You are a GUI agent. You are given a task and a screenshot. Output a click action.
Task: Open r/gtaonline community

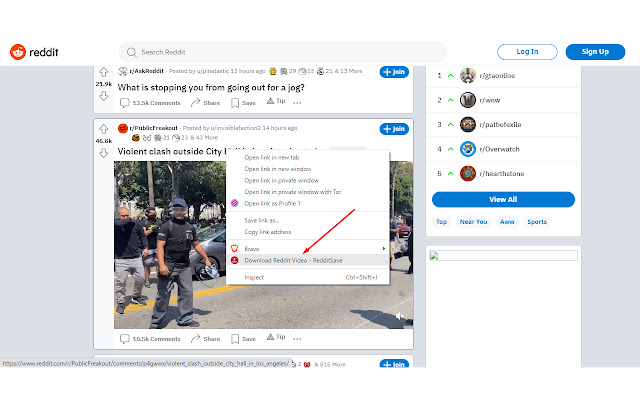[497, 76]
